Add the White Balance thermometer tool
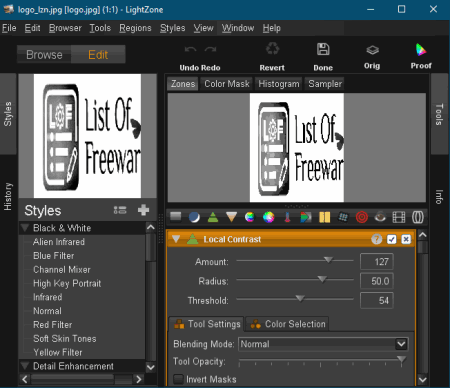 [x=287, y=217]
